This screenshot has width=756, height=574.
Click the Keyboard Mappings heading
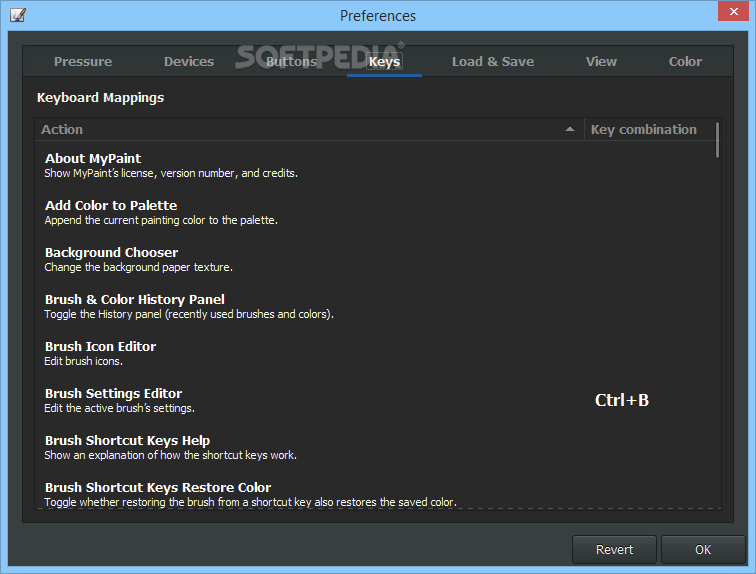pyautogui.click(x=100, y=98)
